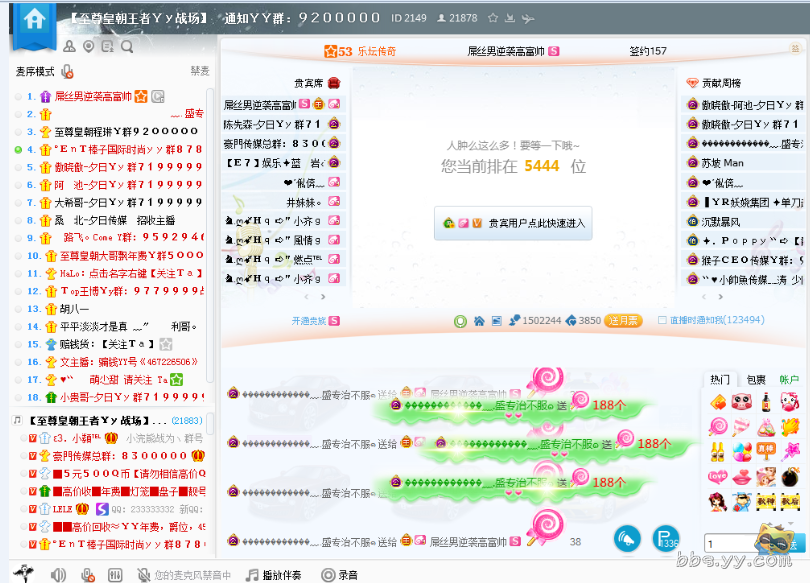Go to previous page of 贵宾席 list
The height and width of the screenshot is (583, 810).
pyautogui.click(x=306, y=297)
